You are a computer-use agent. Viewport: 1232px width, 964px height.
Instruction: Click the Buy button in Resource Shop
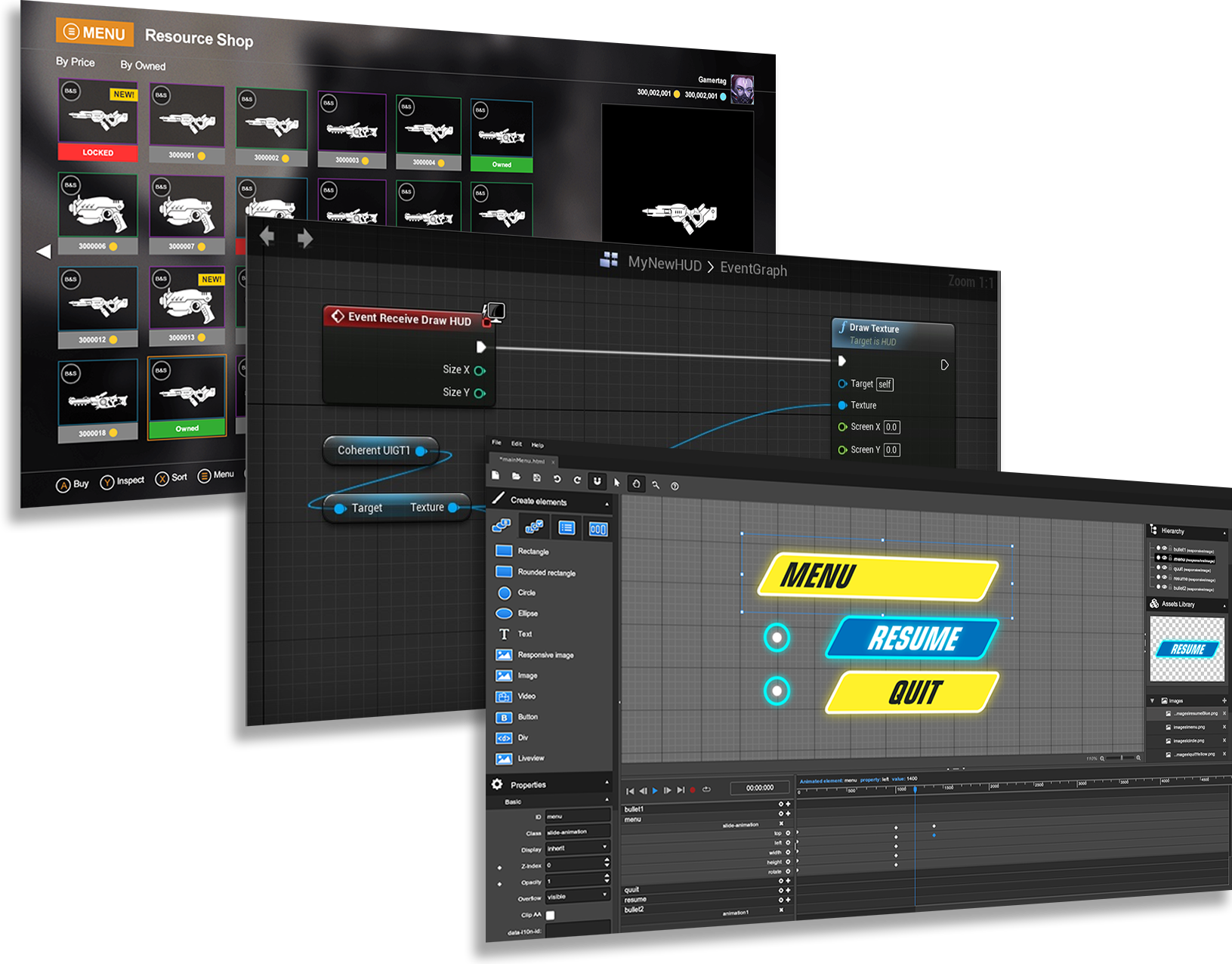[x=73, y=484]
